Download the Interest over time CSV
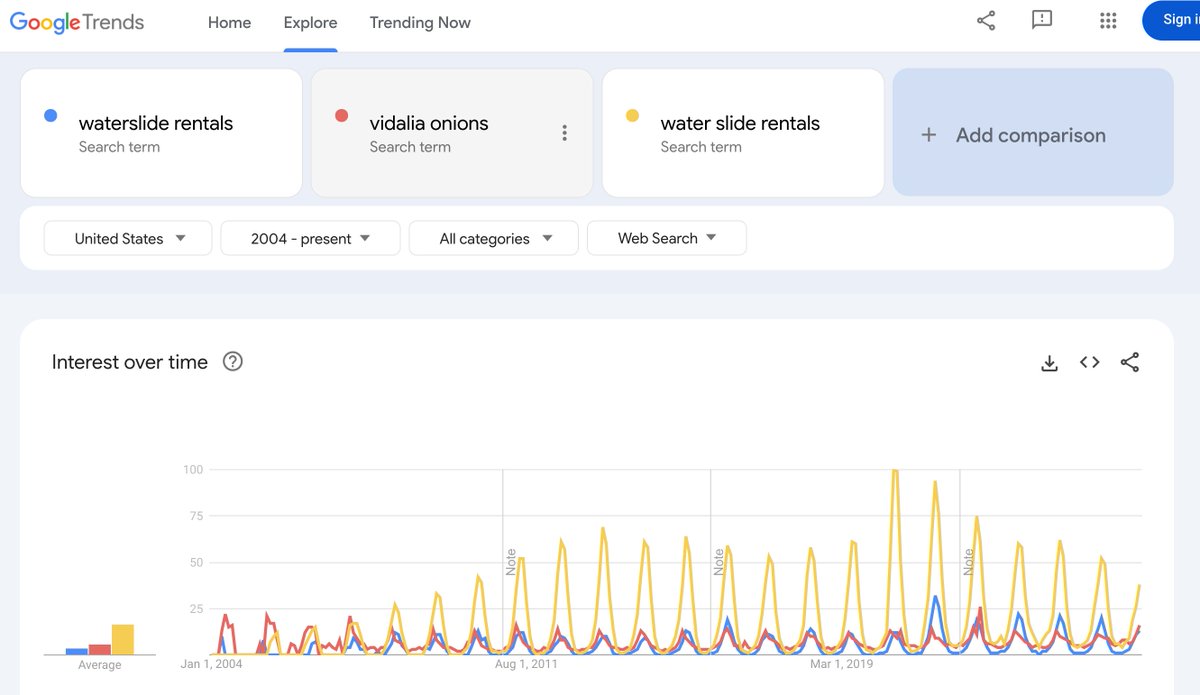This screenshot has width=1200, height=695. click(1049, 363)
